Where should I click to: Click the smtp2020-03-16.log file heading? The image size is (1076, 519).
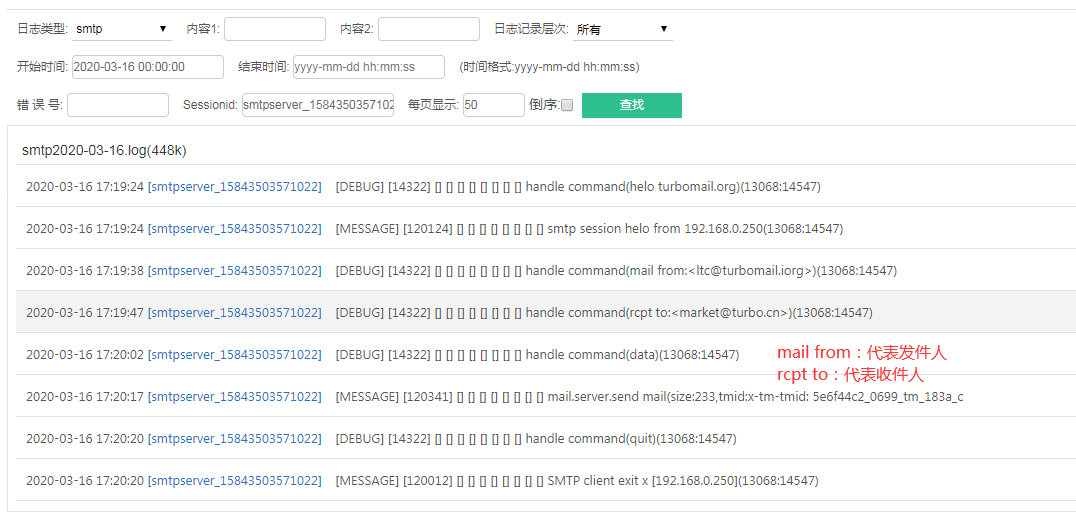tap(104, 151)
